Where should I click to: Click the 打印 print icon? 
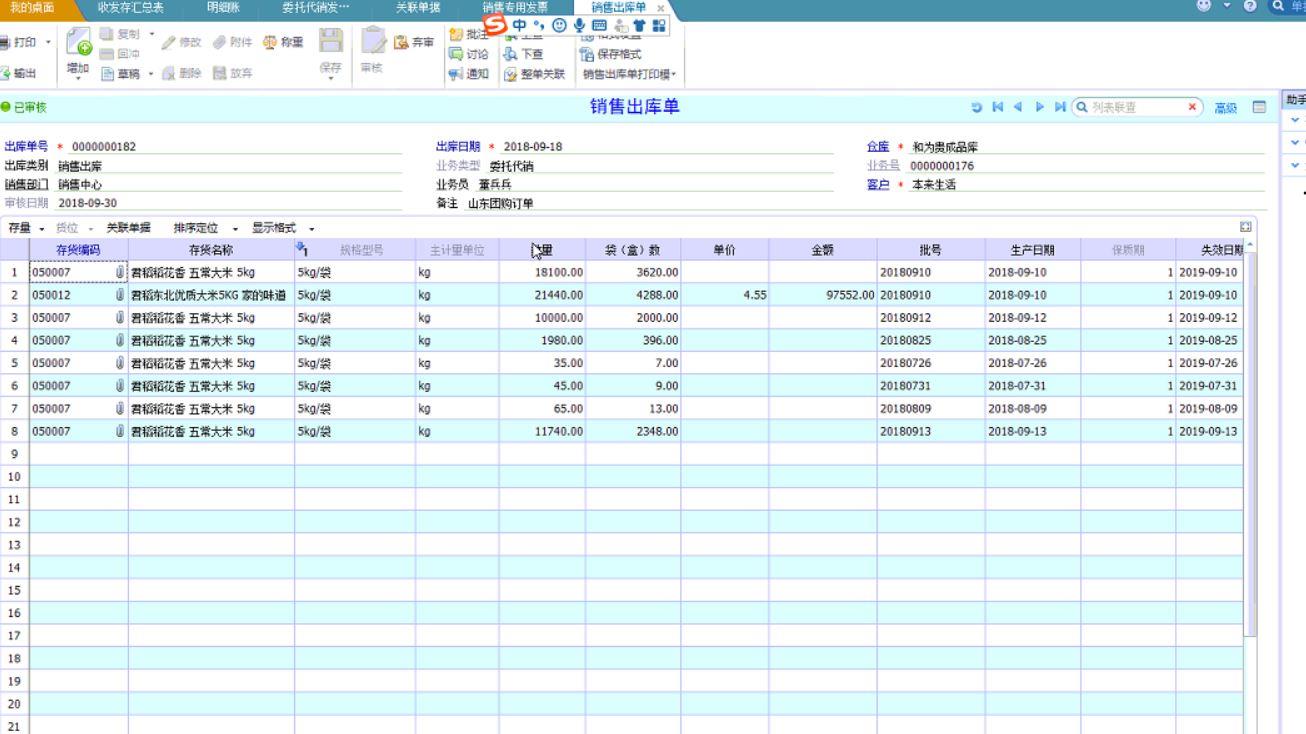pos(5,41)
